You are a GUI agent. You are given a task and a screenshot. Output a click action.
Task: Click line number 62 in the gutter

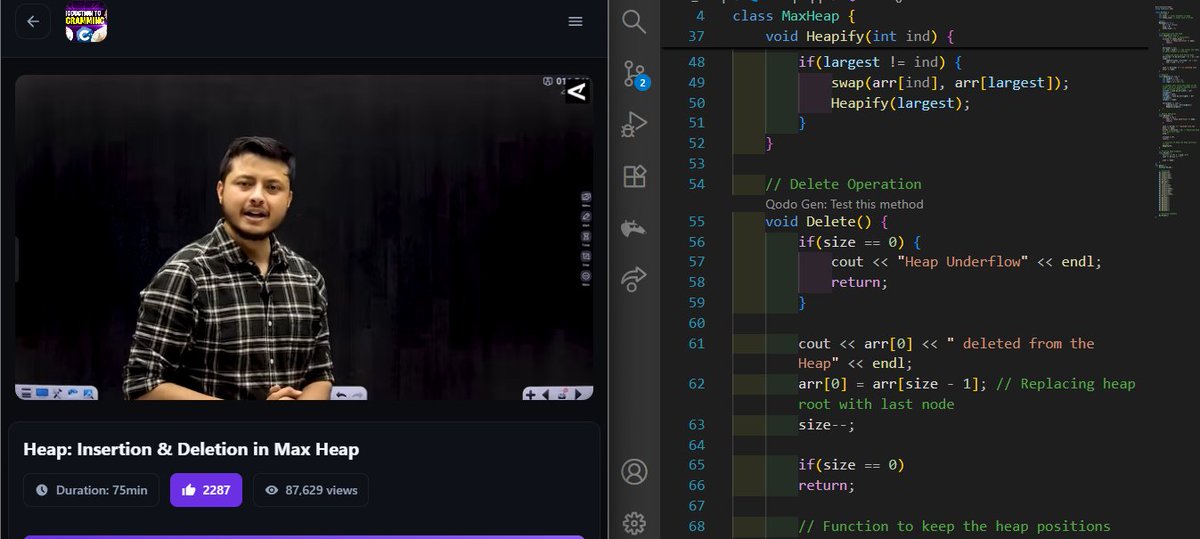697,384
